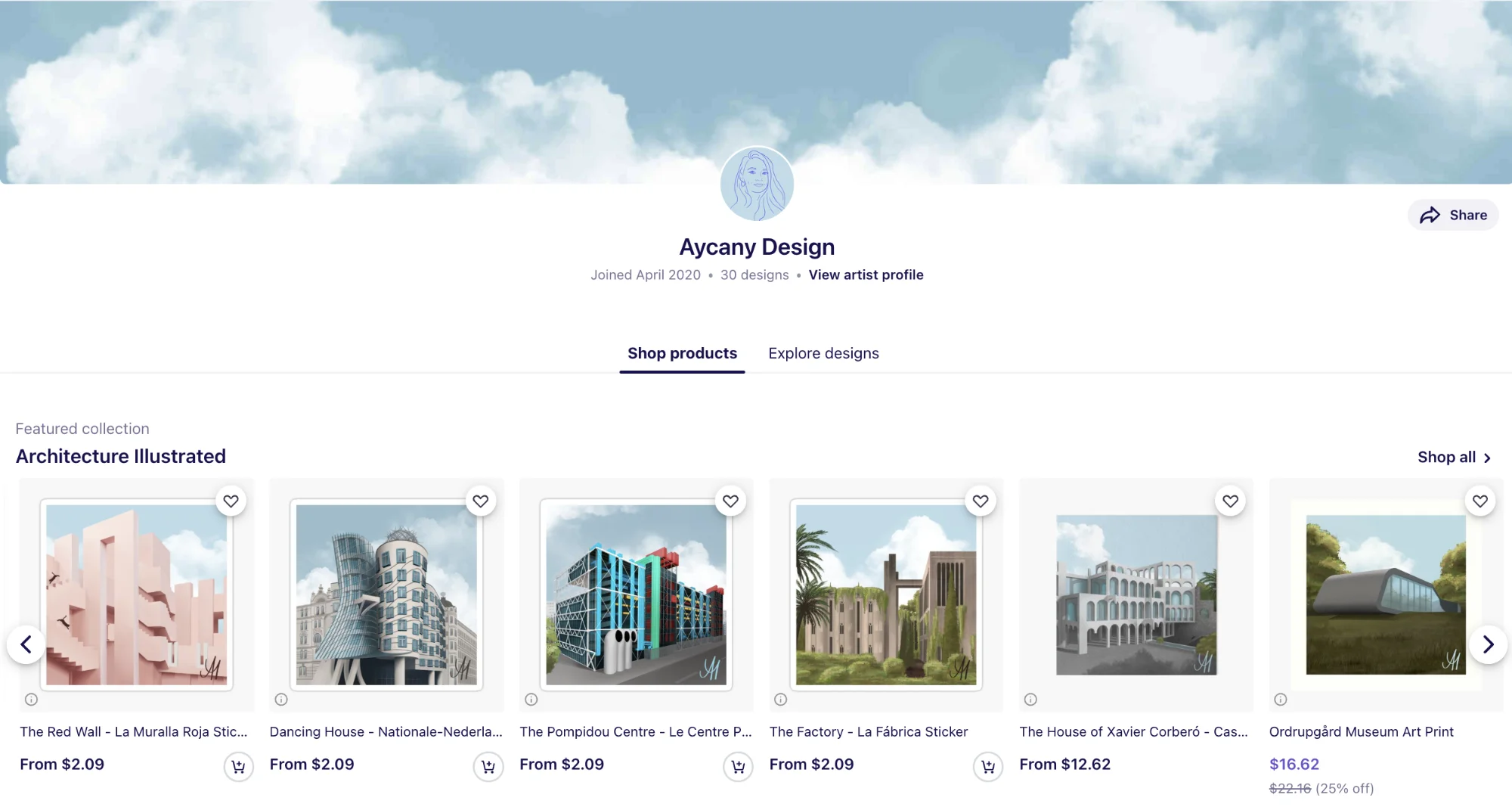The image size is (1512, 810).
Task: Toggle heart on House of Xavier Corberó
Action: (x=1230, y=501)
